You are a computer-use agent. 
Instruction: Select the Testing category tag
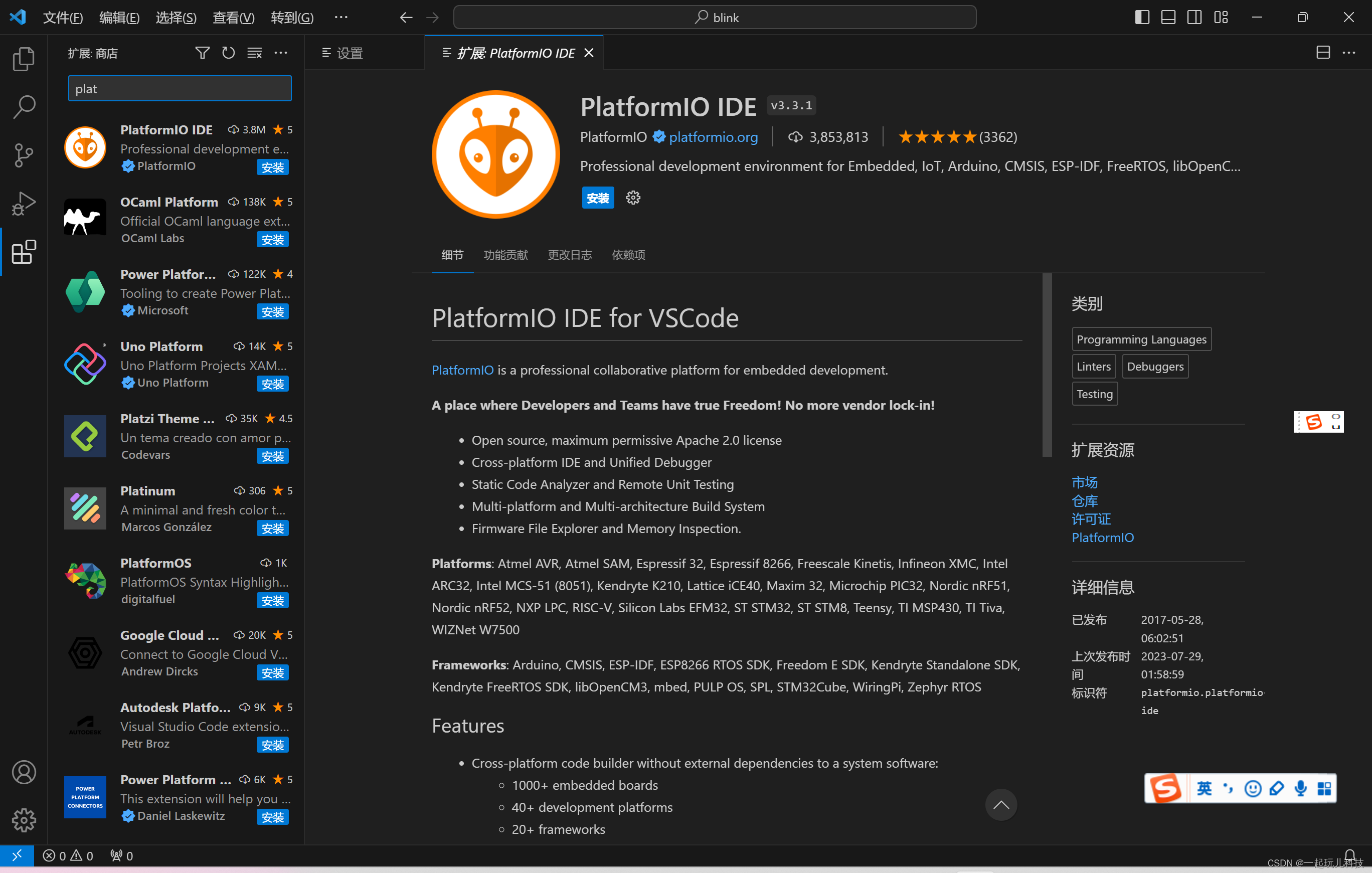(x=1095, y=394)
